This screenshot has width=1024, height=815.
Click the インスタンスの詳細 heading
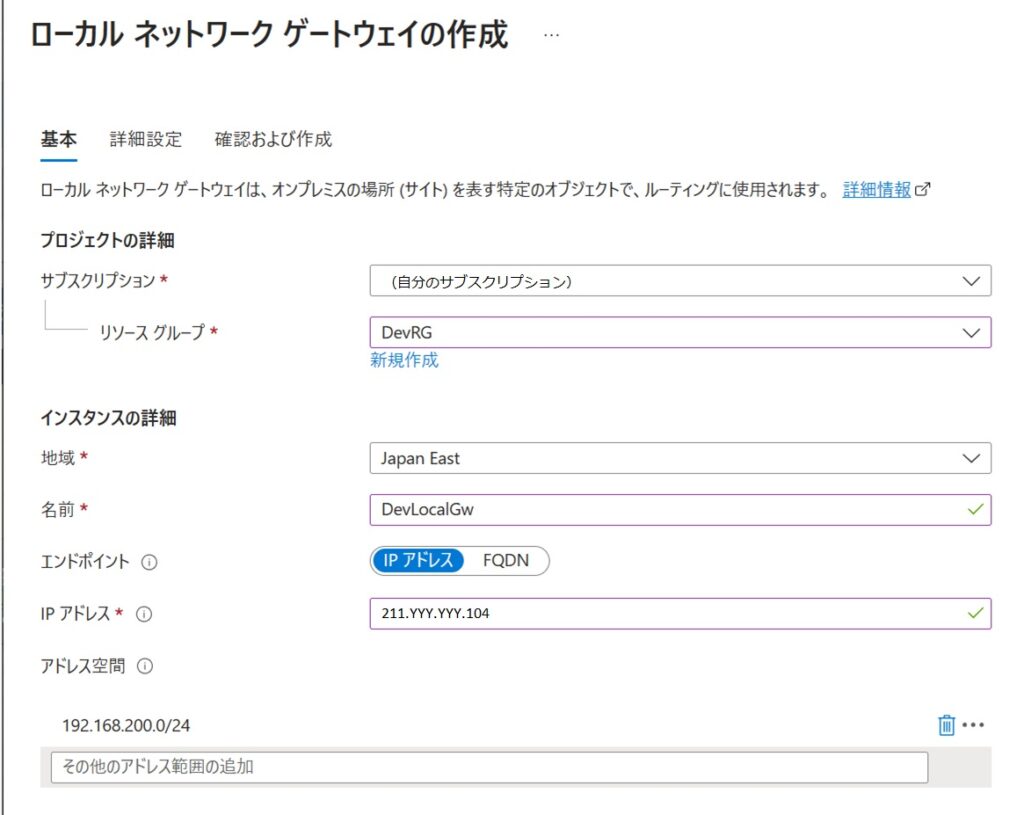point(108,418)
